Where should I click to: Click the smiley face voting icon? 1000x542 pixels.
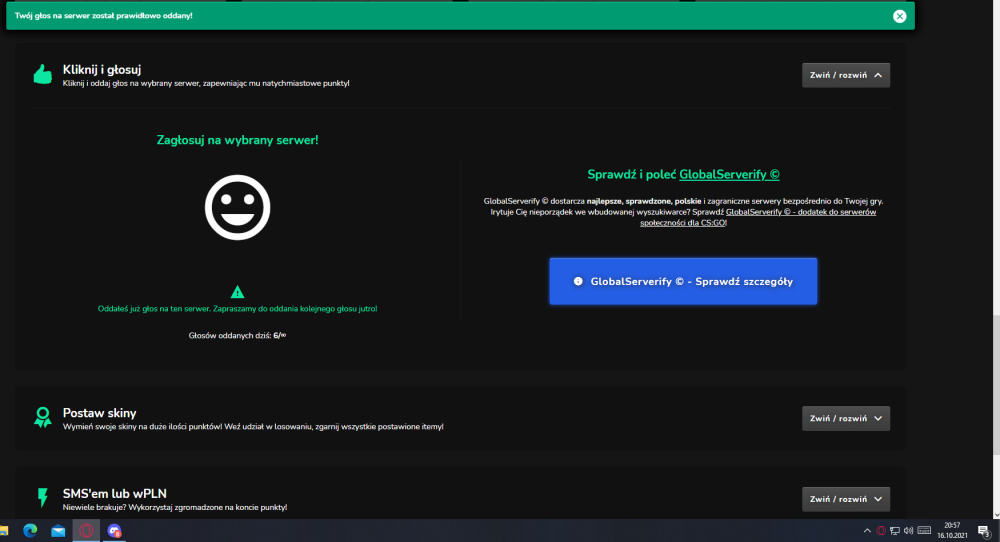coord(237,207)
